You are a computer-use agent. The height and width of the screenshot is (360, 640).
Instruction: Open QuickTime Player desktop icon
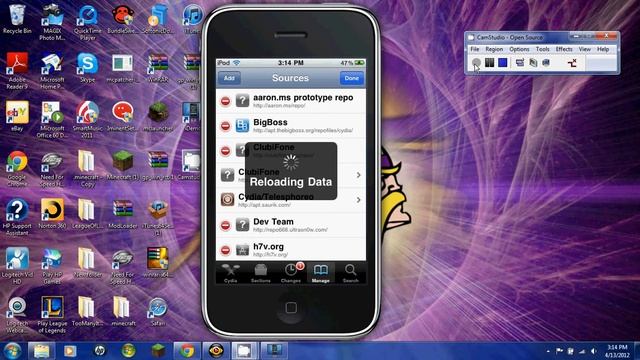87,22
